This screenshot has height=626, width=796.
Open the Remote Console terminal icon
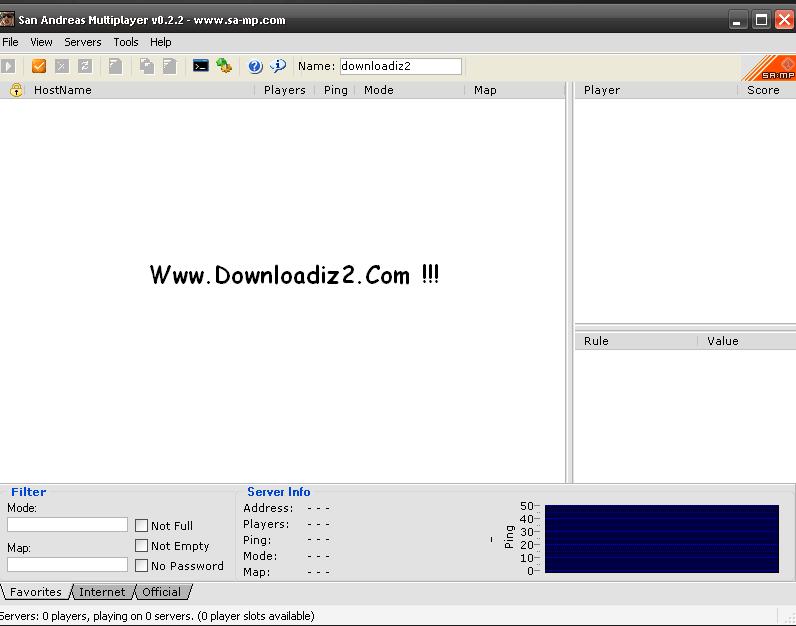(x=201, y=65)
